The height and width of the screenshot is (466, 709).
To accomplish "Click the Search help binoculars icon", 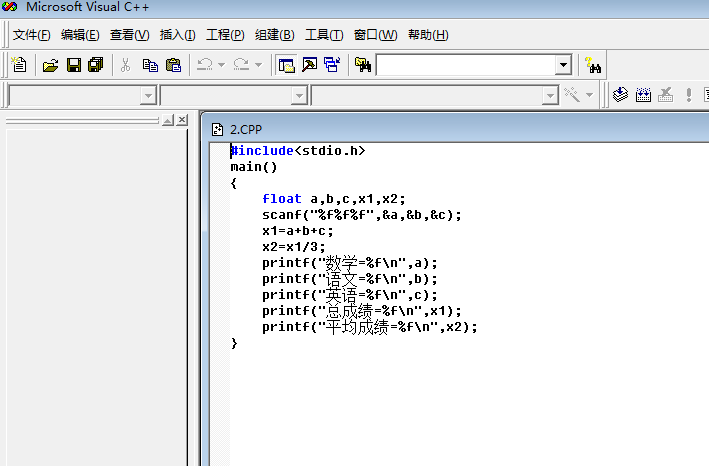I will 593,65.
